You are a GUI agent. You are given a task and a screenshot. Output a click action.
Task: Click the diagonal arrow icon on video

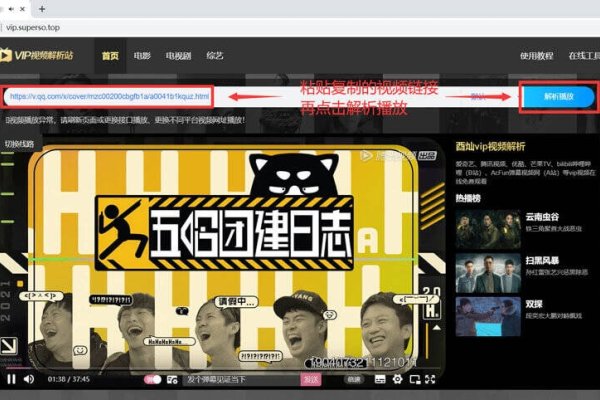pos(9,346)
